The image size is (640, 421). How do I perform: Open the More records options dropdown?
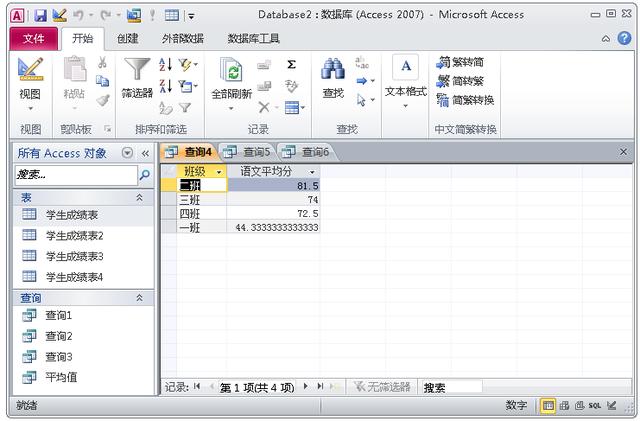click(294, 107)
